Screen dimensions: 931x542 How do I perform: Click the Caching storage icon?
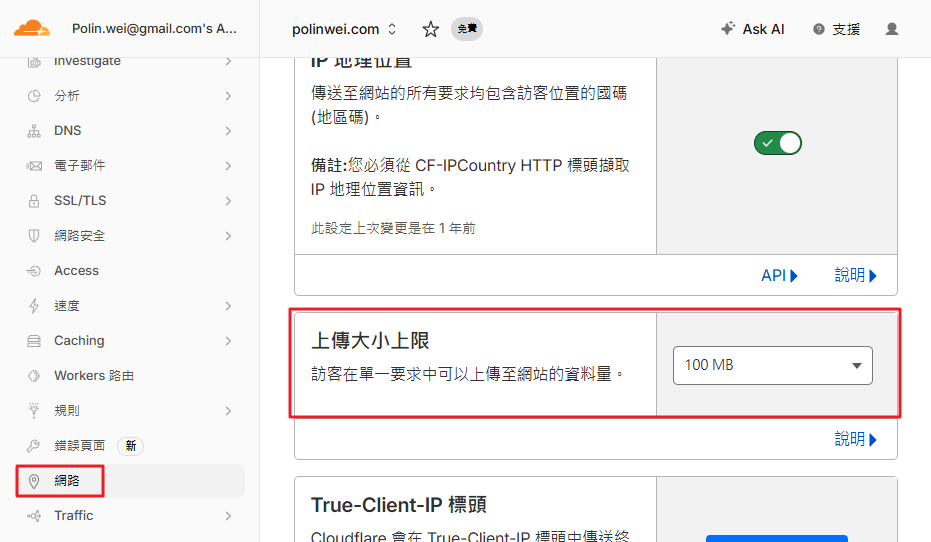coord(34,341)
